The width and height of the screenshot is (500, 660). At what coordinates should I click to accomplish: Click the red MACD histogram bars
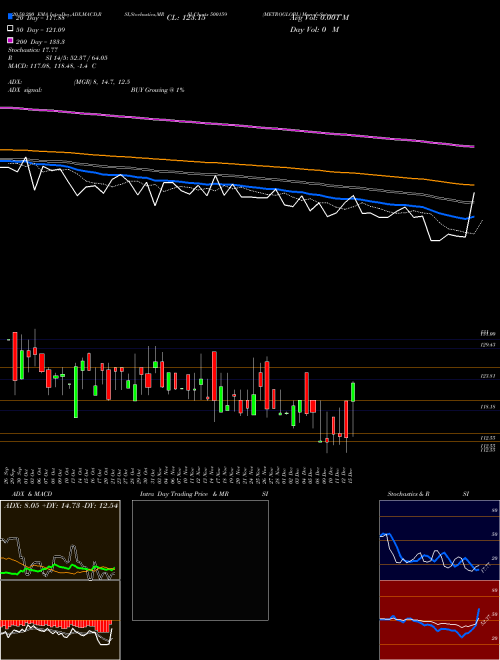tap(56, 624)
